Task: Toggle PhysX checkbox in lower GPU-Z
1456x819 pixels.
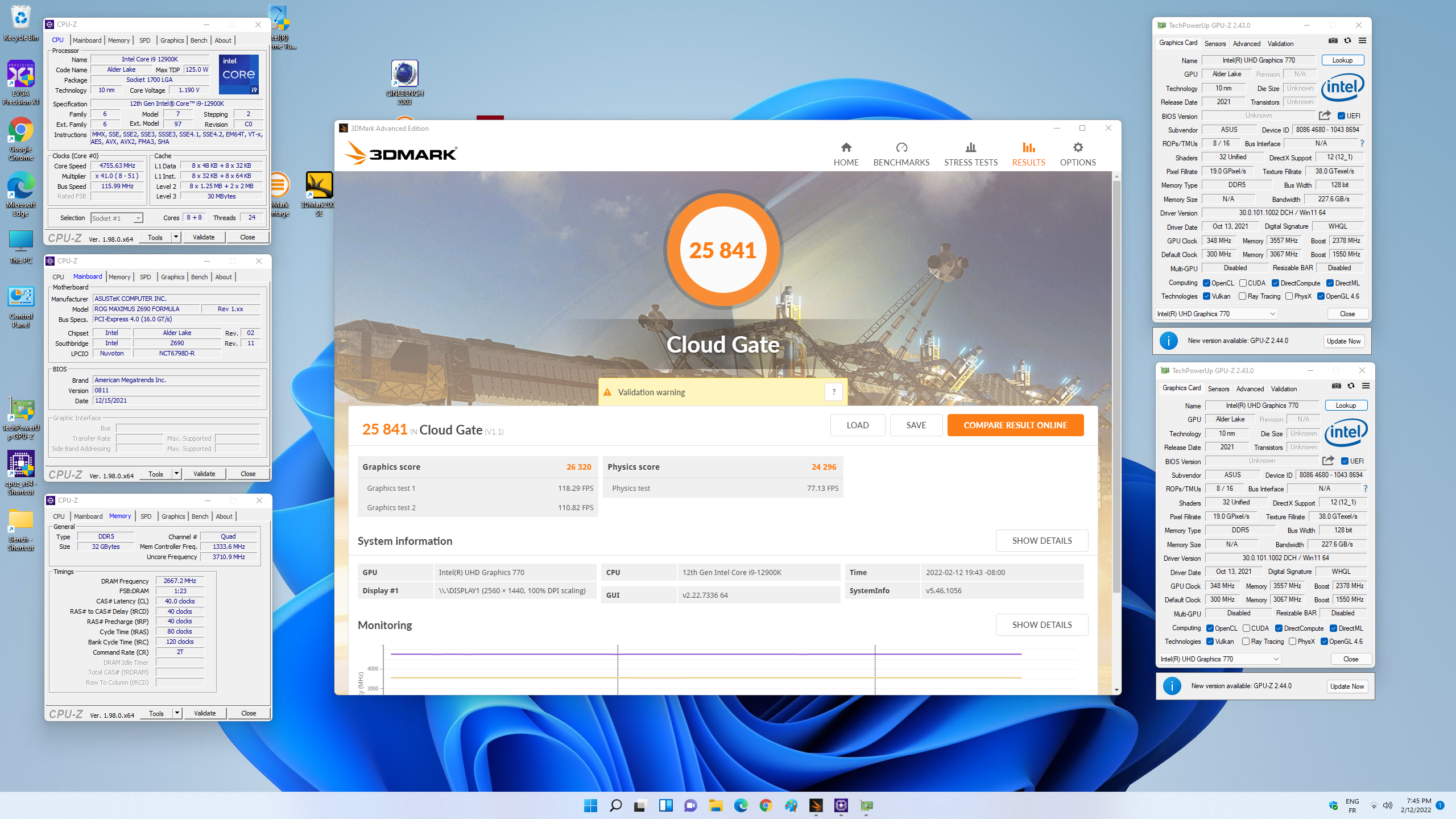Action: [x=1293, y=642]
